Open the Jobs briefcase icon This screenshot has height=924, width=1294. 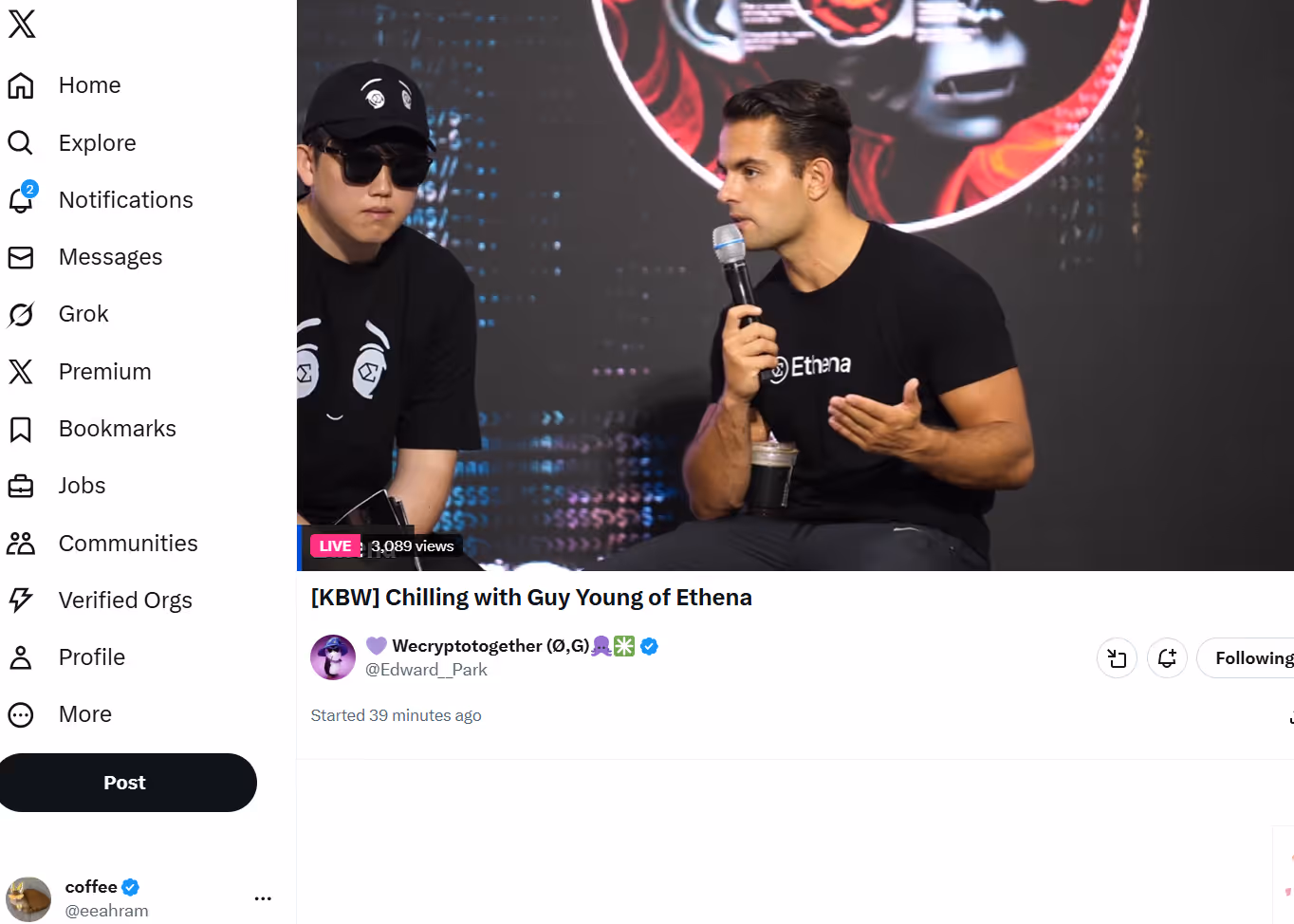21,486
